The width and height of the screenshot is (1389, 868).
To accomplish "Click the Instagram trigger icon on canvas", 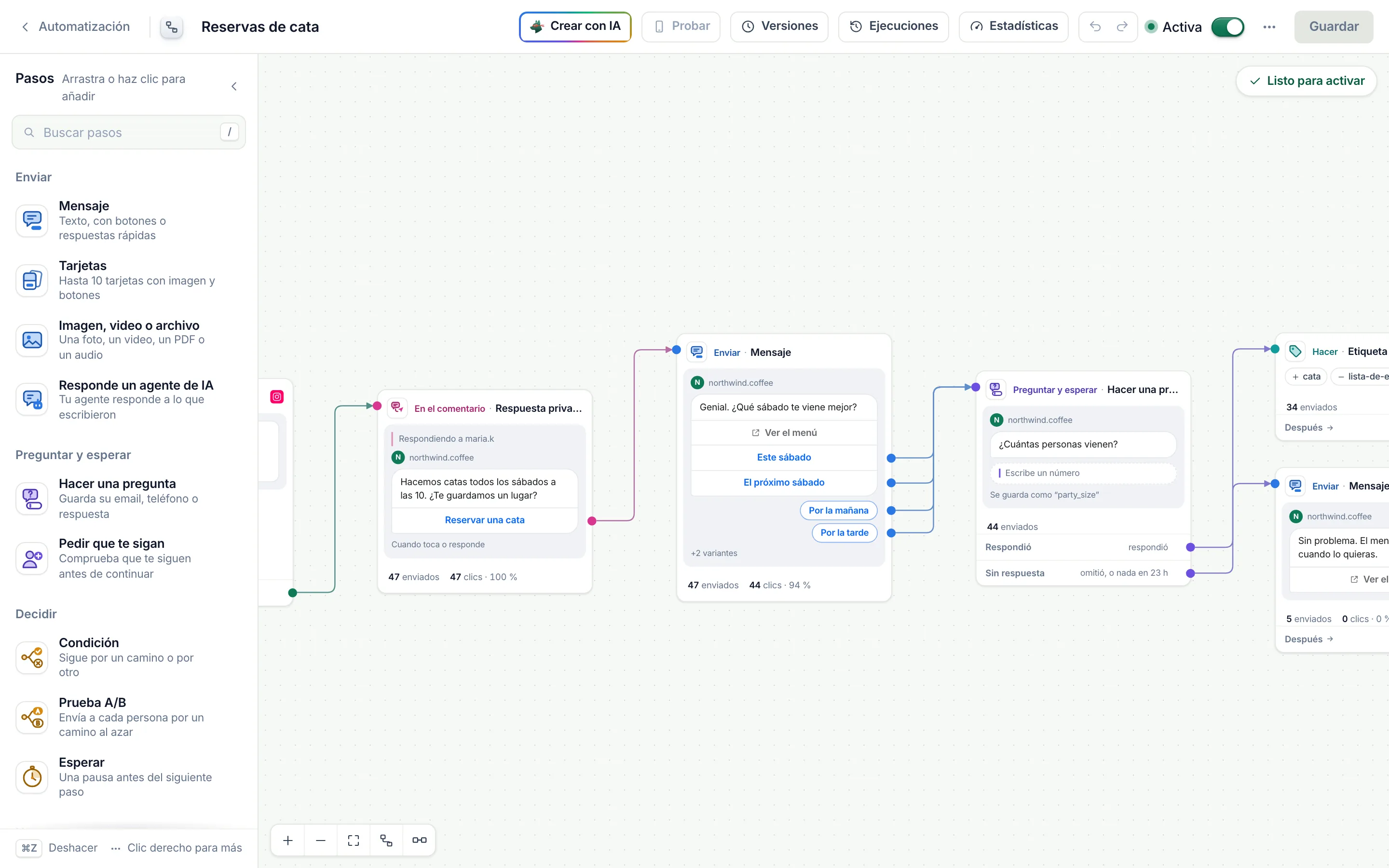I will 277,397.
